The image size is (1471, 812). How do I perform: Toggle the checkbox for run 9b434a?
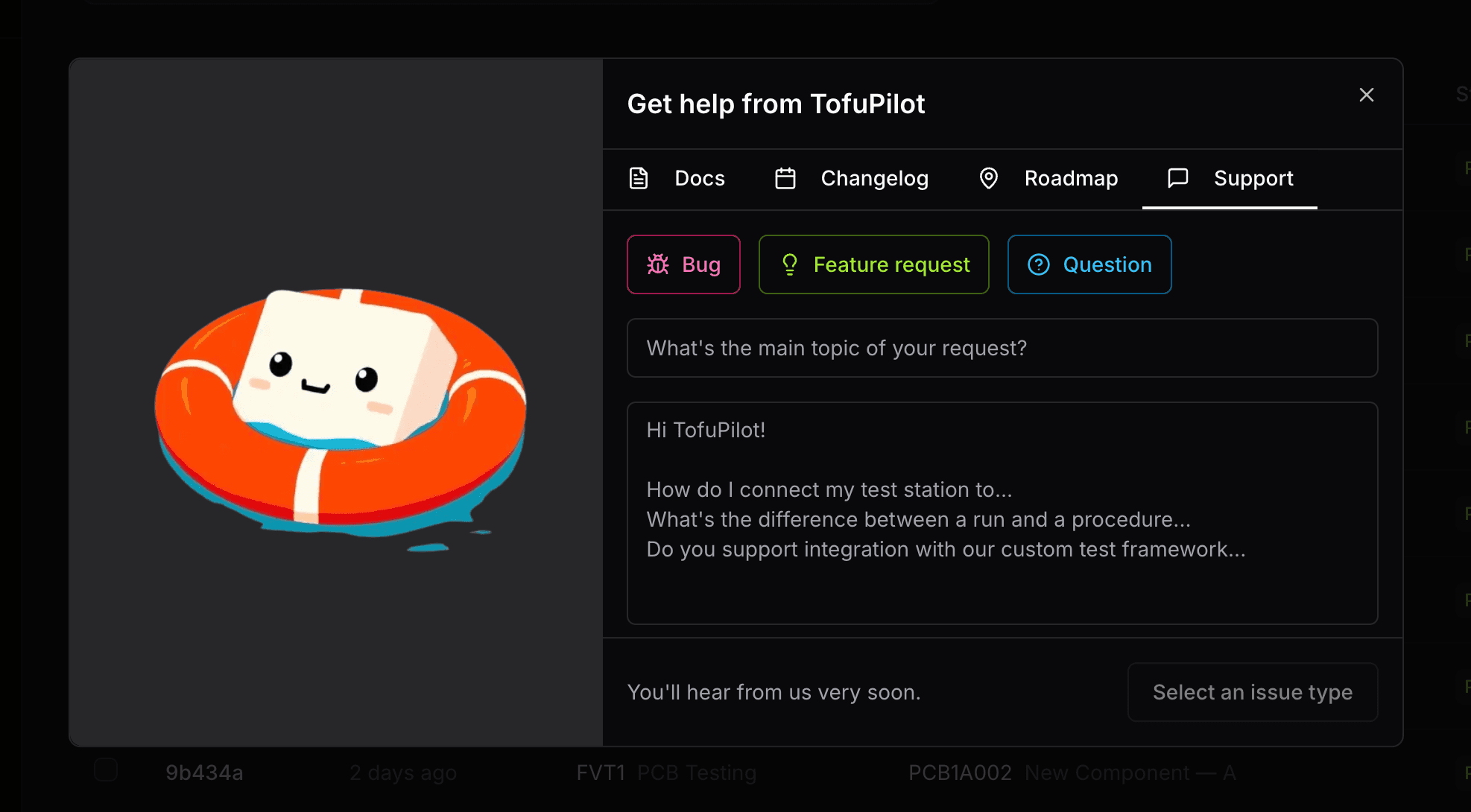click(x=106, y=771)
